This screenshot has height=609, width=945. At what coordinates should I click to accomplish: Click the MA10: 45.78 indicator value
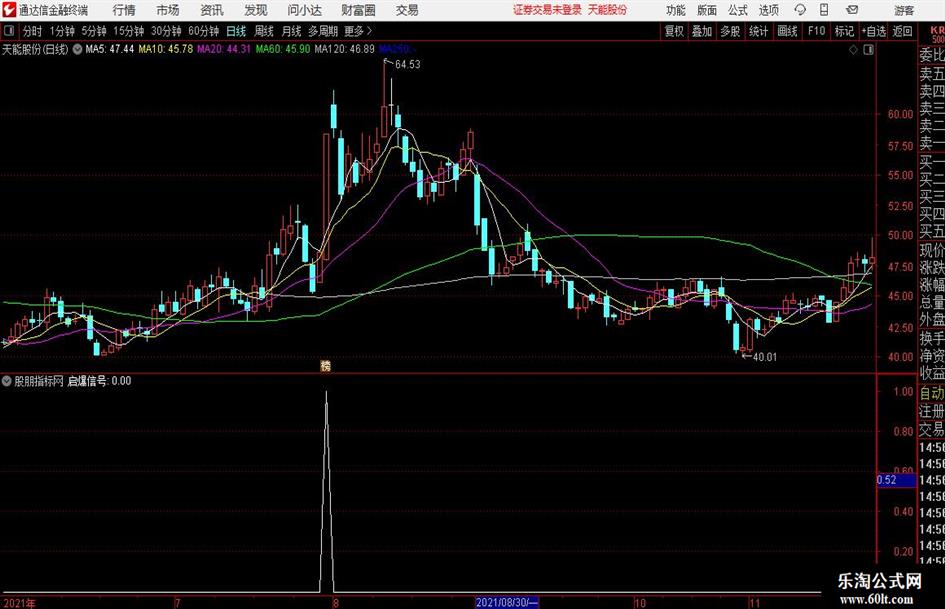(166, 49)
